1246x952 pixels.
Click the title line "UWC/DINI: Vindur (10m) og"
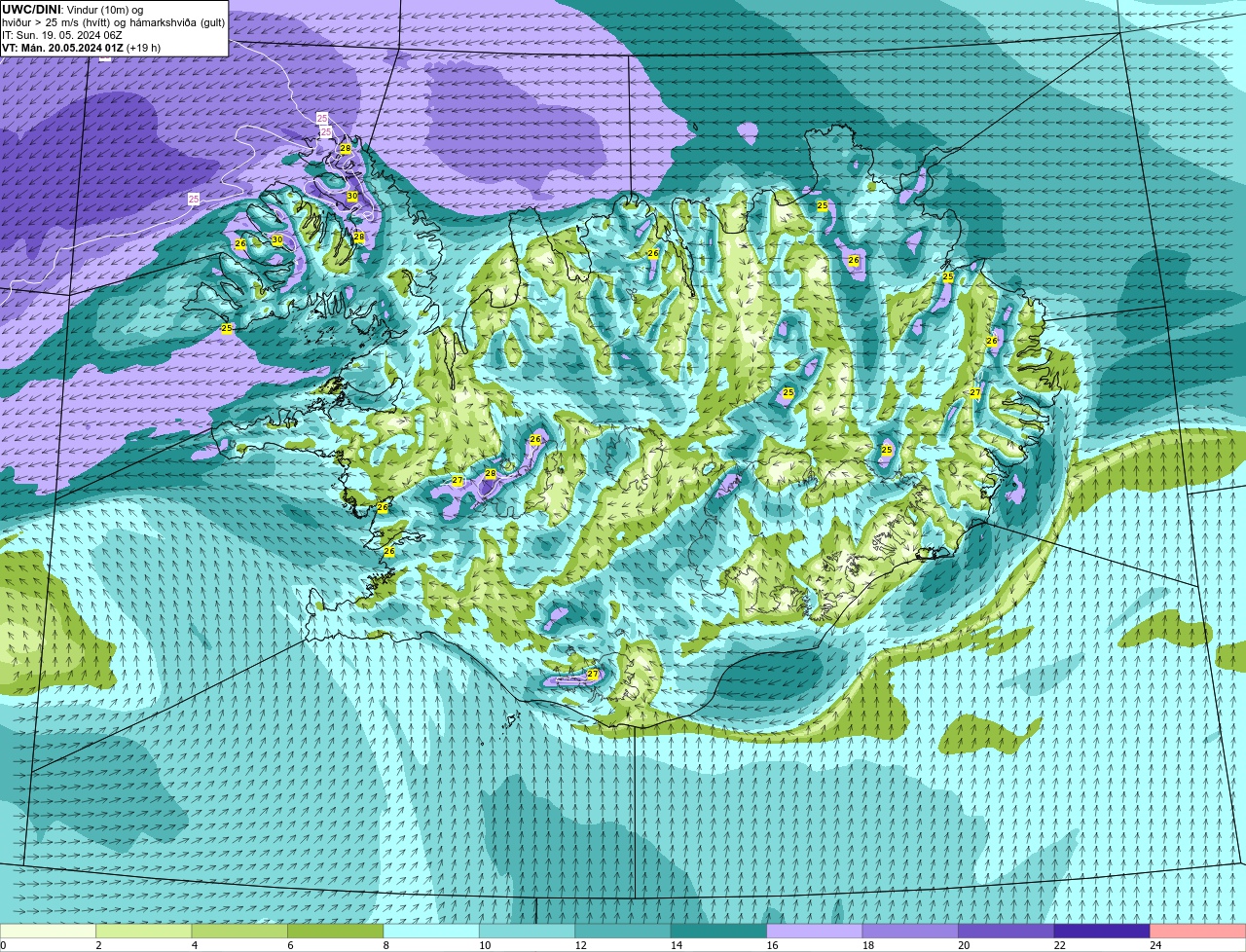72,10
